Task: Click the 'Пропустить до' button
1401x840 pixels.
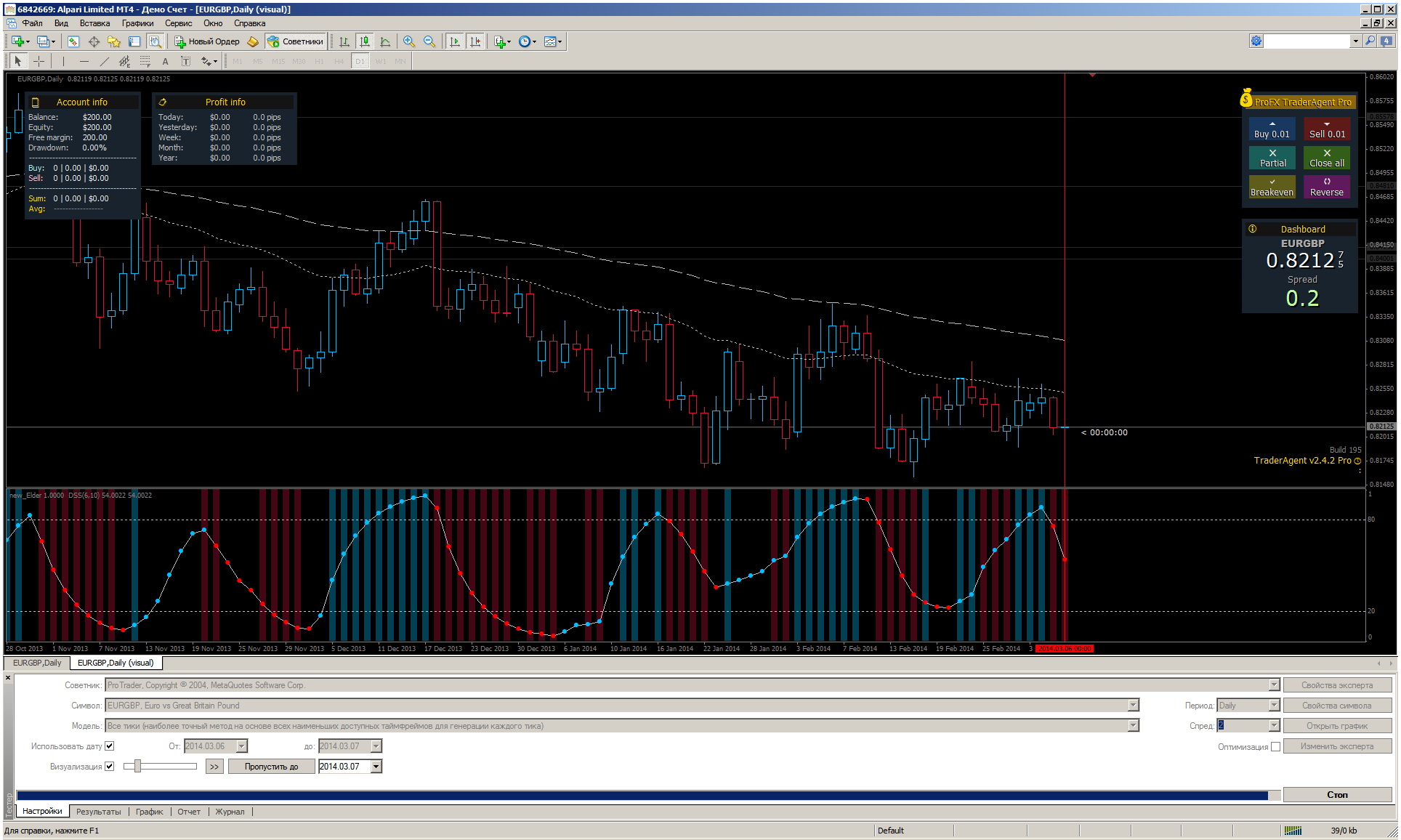Action: (x=271, y=767)
